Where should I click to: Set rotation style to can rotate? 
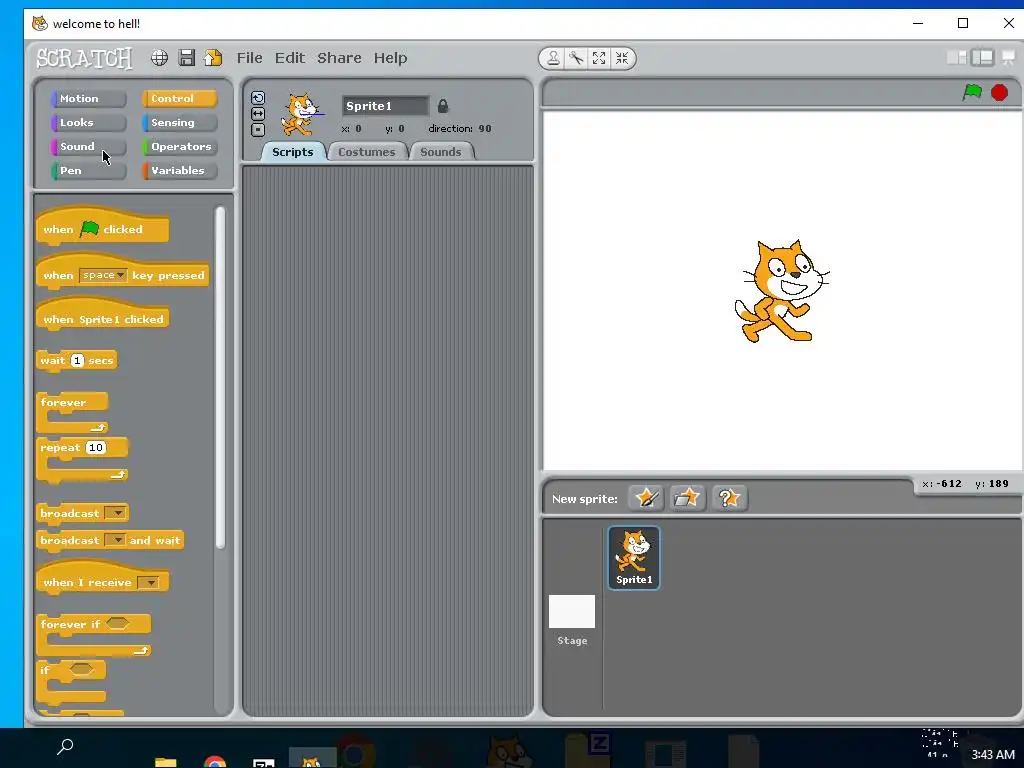(258, 99)
